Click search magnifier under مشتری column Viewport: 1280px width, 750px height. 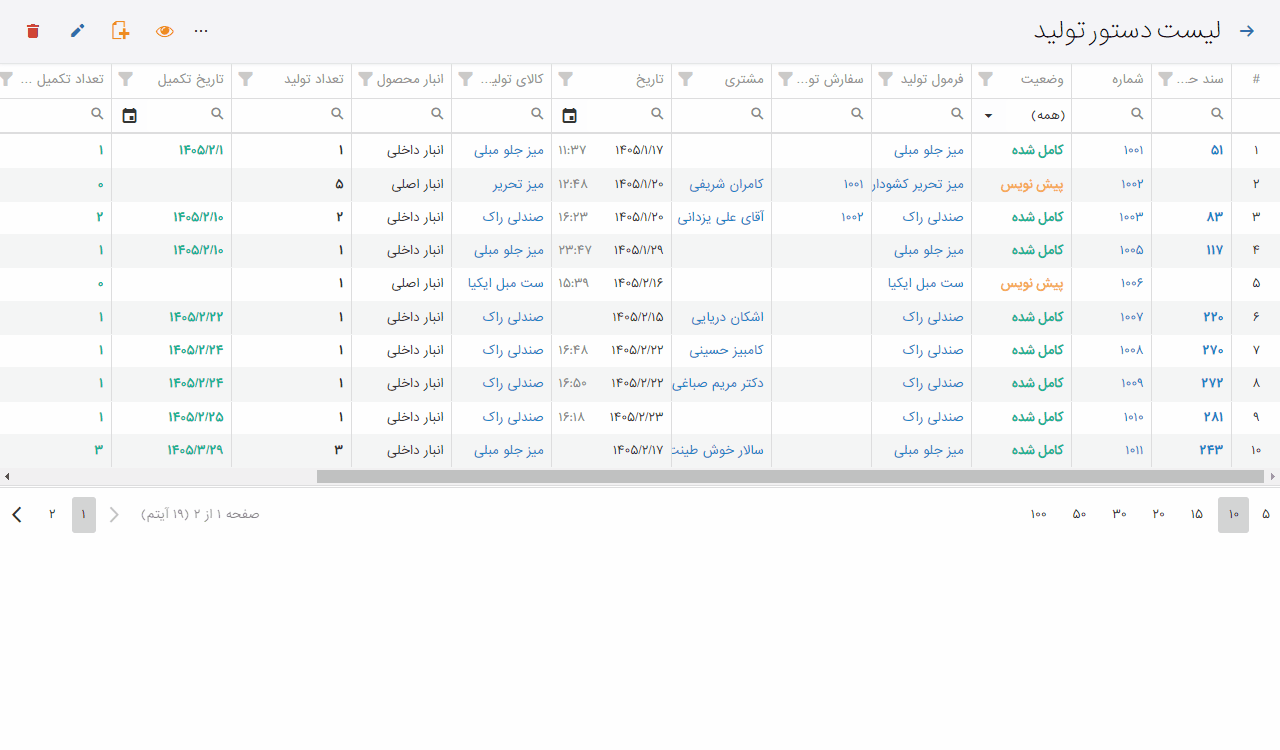757,114
